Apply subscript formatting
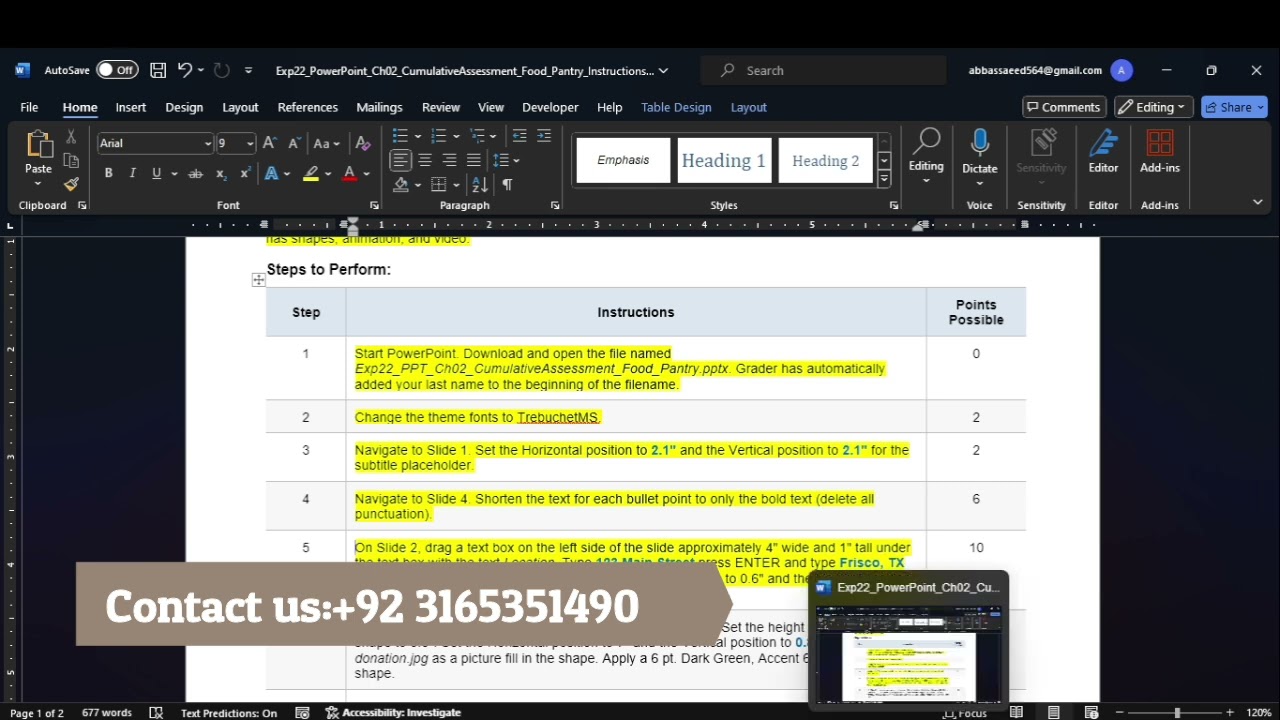Image resolution: width=1280 pixels, height=720 pixels. coord(222,173)
